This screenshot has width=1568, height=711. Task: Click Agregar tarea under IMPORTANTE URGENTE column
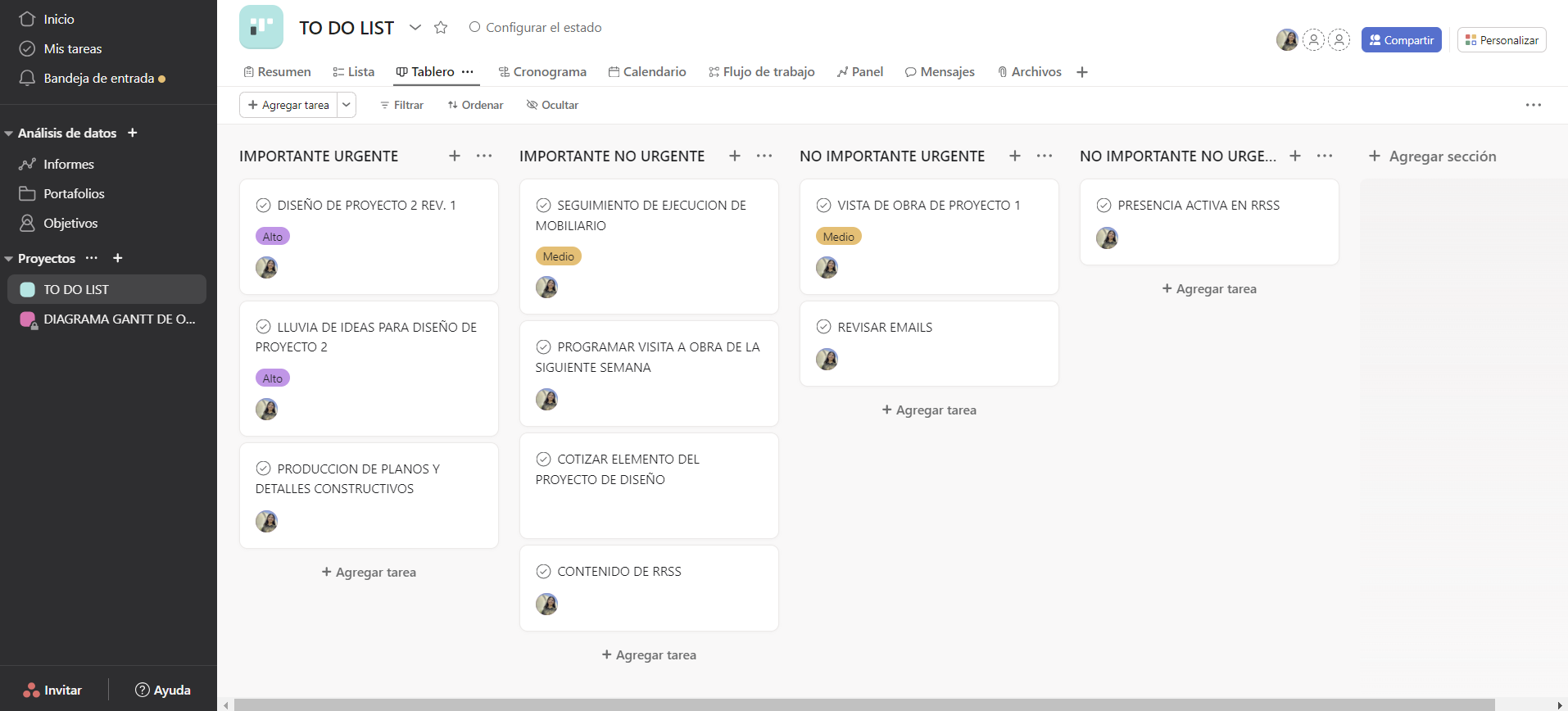(369, 572)
